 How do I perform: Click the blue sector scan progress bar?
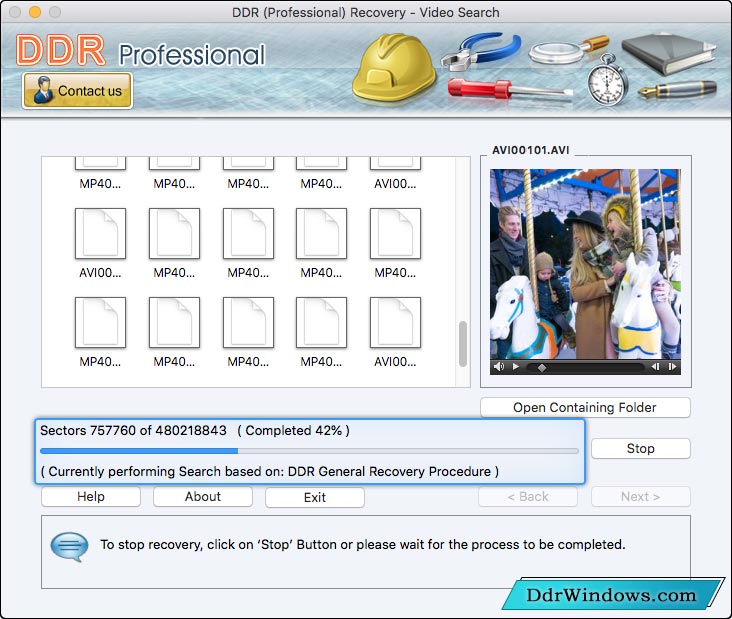(x=309, y=451)
